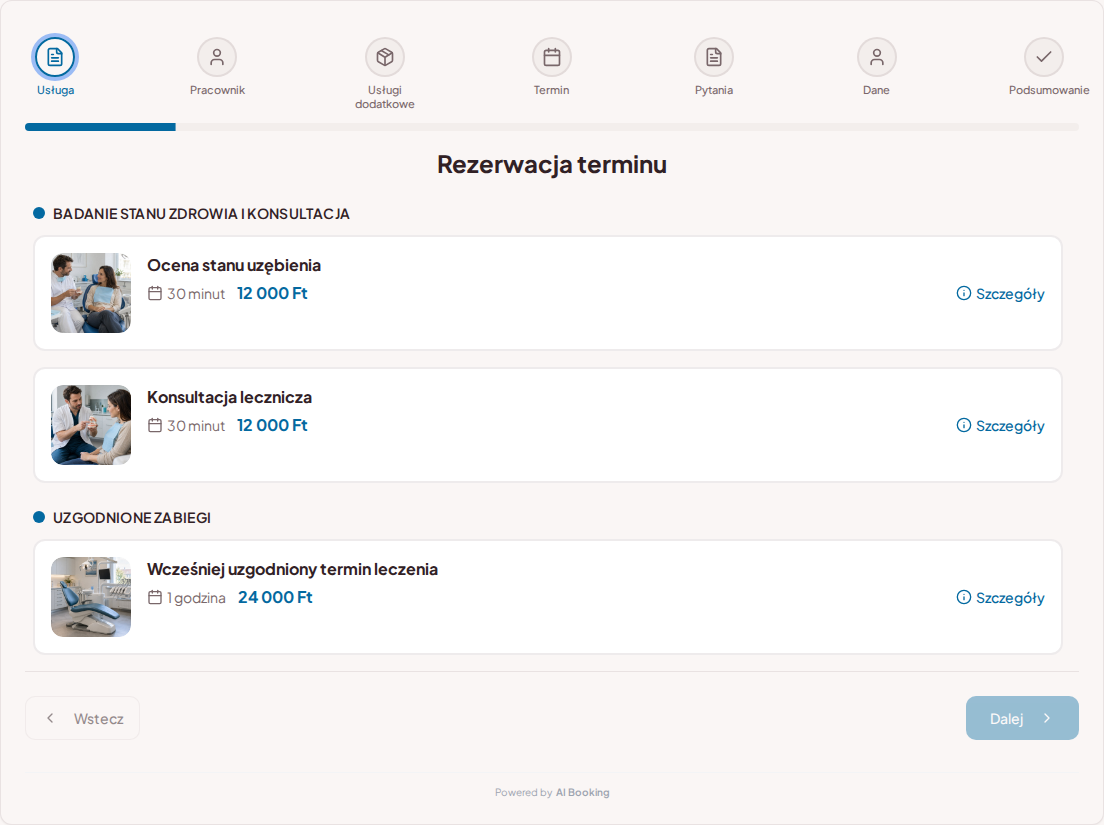
Task: Click calendar icon beside Konsultacja's 30 minut
Action: [x=155, y=425]
